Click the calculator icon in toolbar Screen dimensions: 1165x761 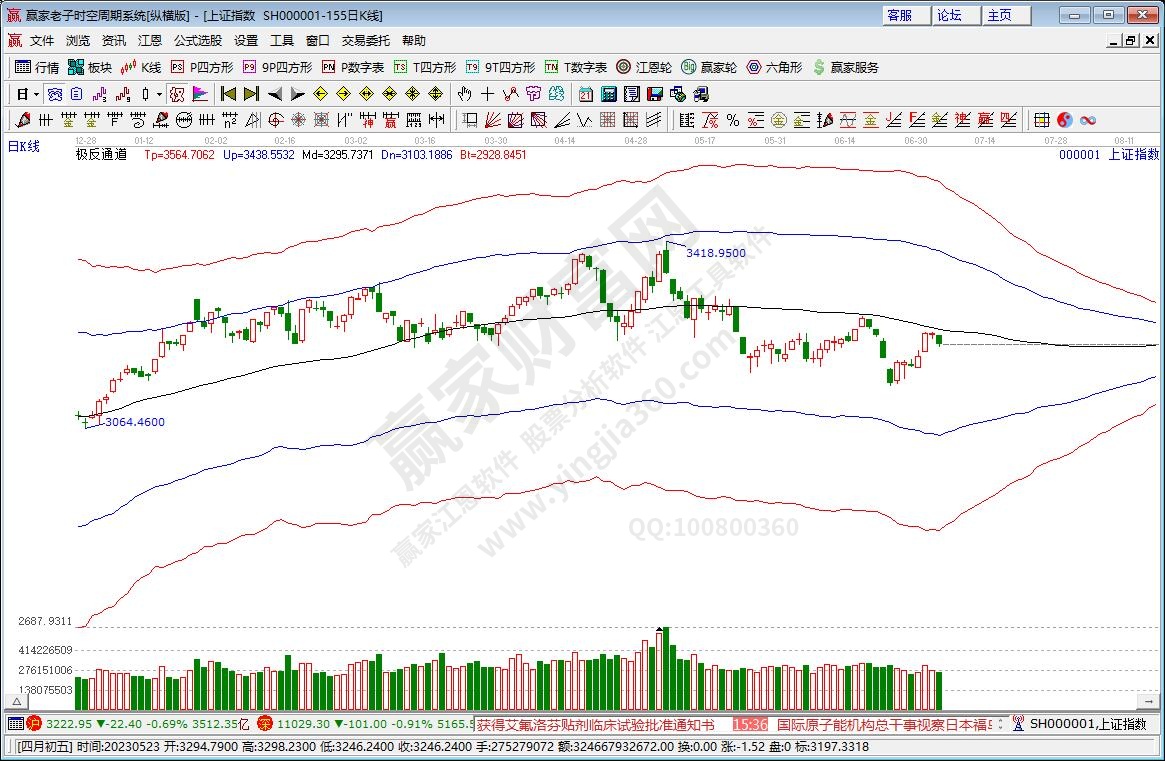coord(609,94)
